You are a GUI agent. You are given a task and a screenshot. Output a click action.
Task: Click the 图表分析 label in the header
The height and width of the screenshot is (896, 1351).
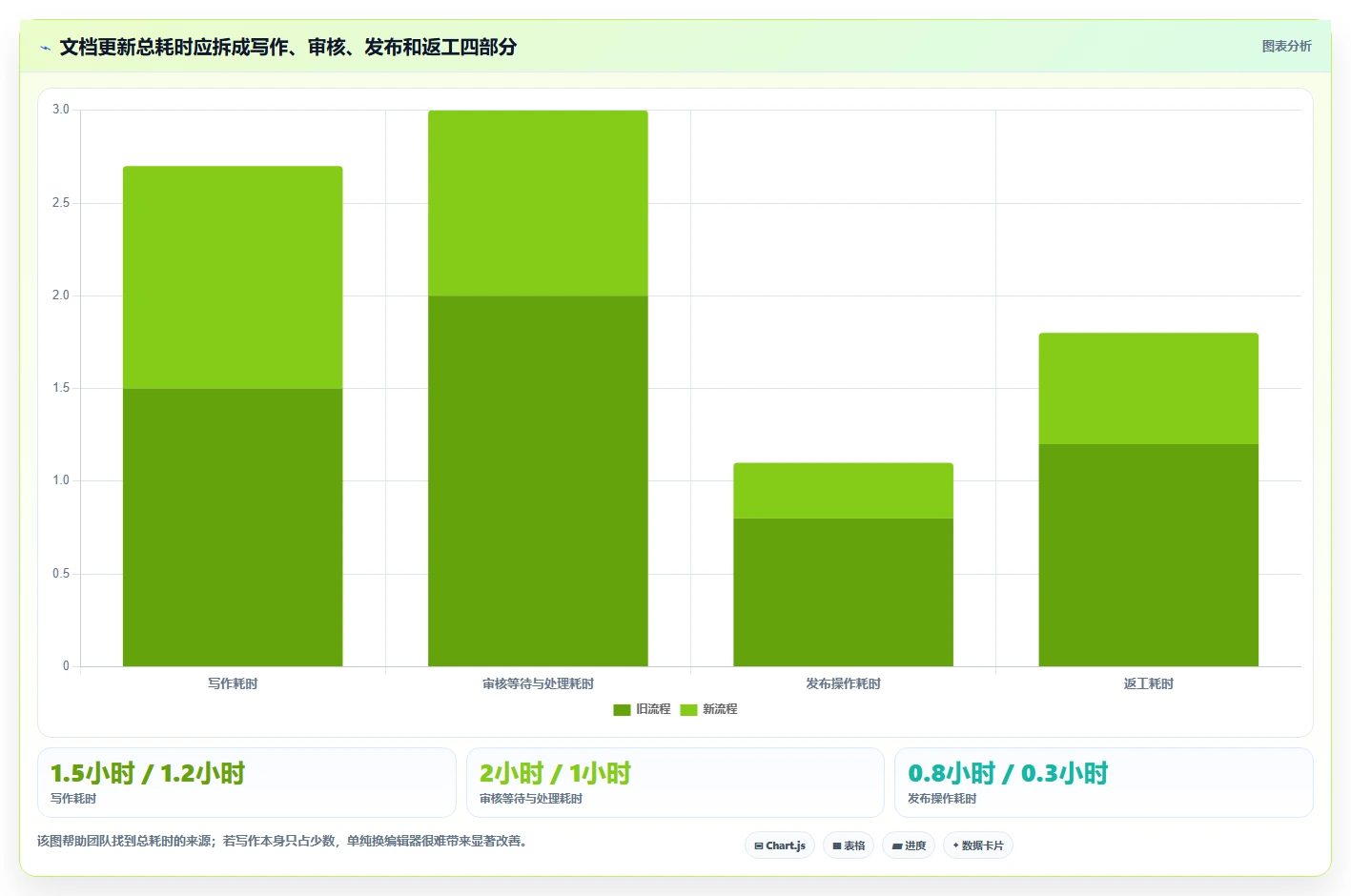[x=1286, y=46]
